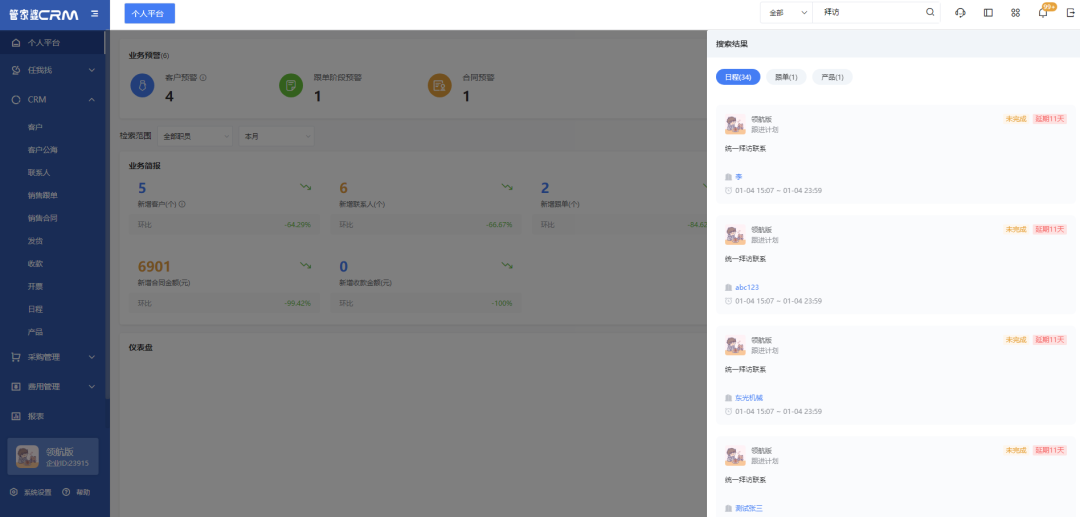This screenshot has width=1080, height=517.
Task: Open the 本月 period dropdown
Action: (276, 136)
